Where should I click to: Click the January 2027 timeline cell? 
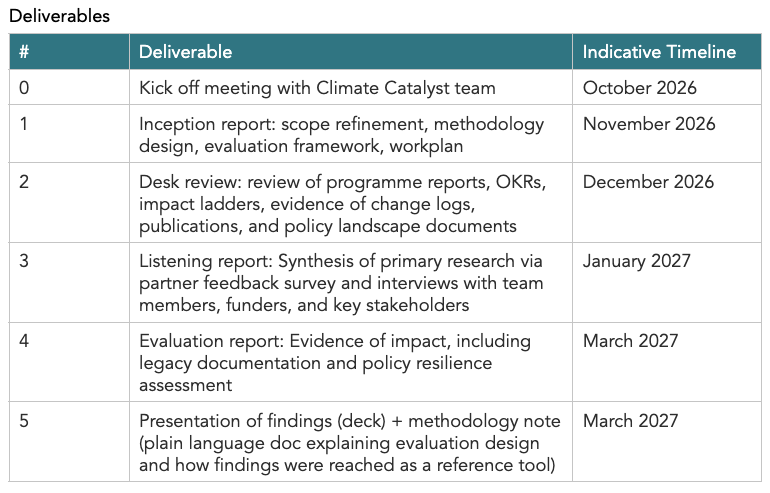pyautogui.click(x=667, y=282)
